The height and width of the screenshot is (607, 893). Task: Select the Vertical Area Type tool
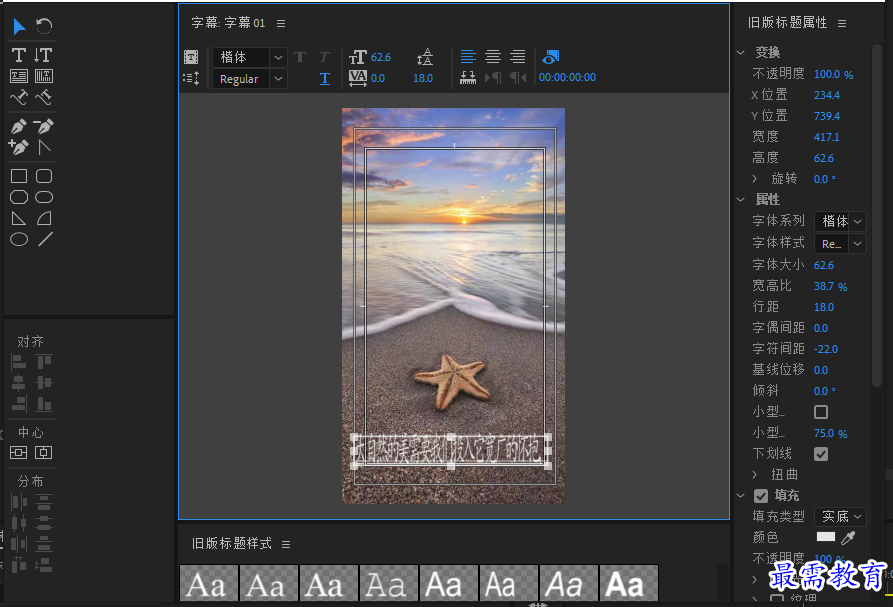[x=44, y=76]
